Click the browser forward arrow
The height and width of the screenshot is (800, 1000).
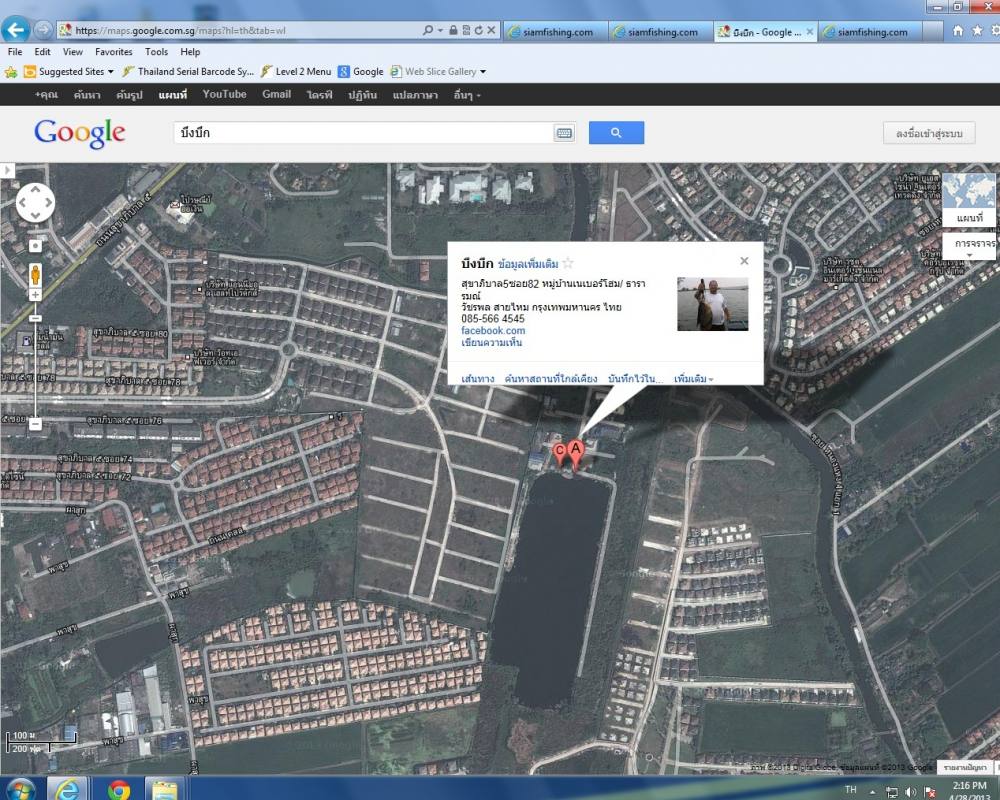(x=43, y=30)
